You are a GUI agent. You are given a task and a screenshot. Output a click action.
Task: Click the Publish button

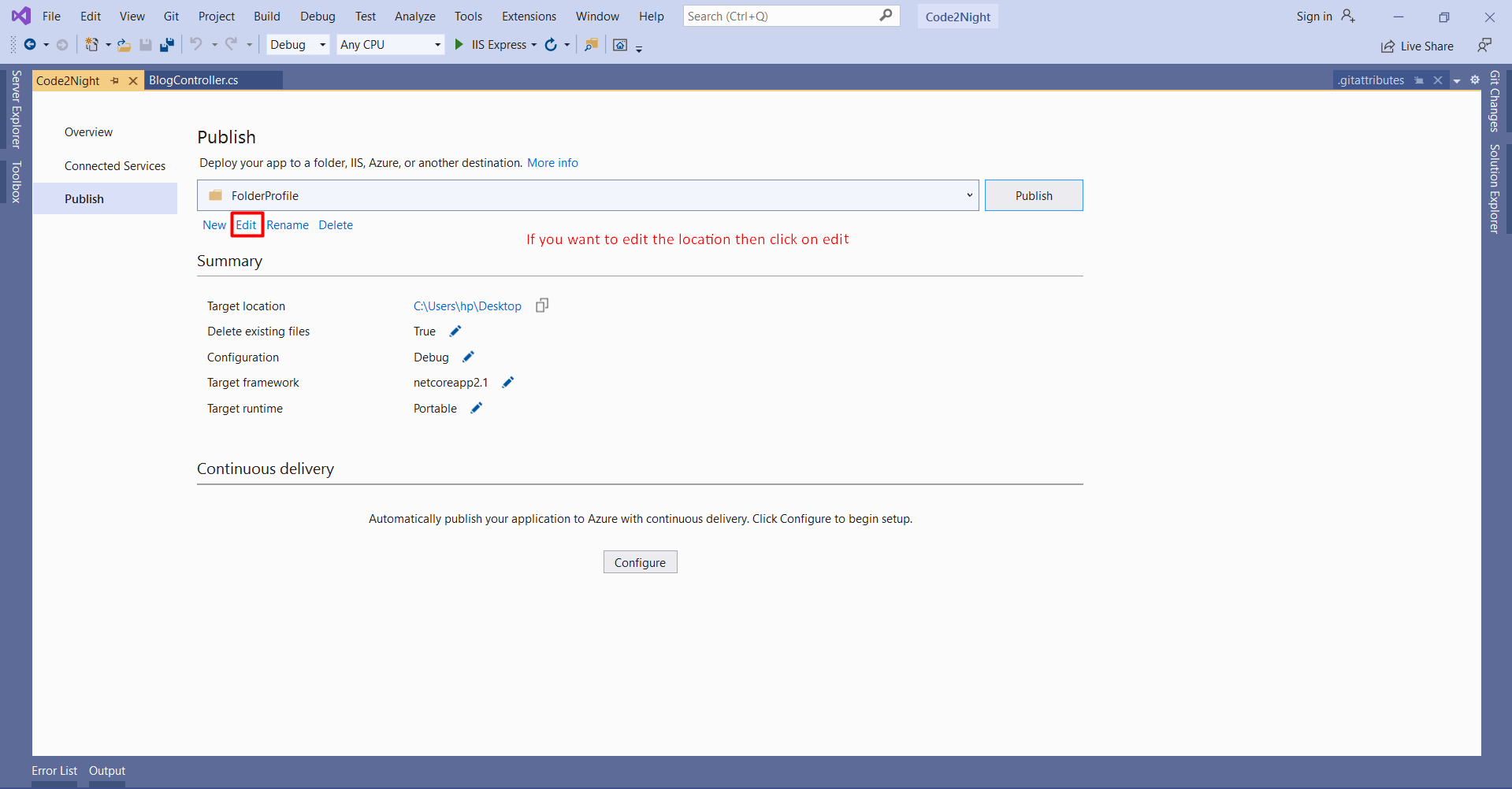tap(1034, 195)
